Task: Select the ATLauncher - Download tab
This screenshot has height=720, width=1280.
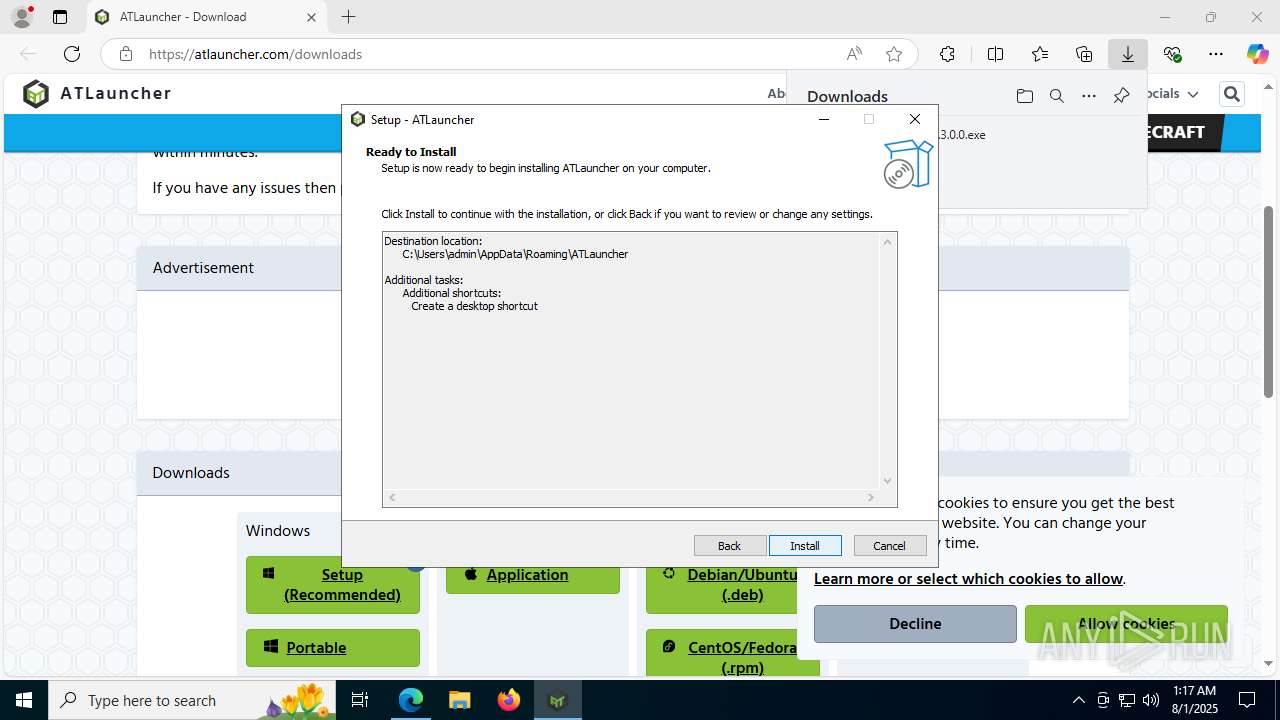Action: tap(205, 17)
